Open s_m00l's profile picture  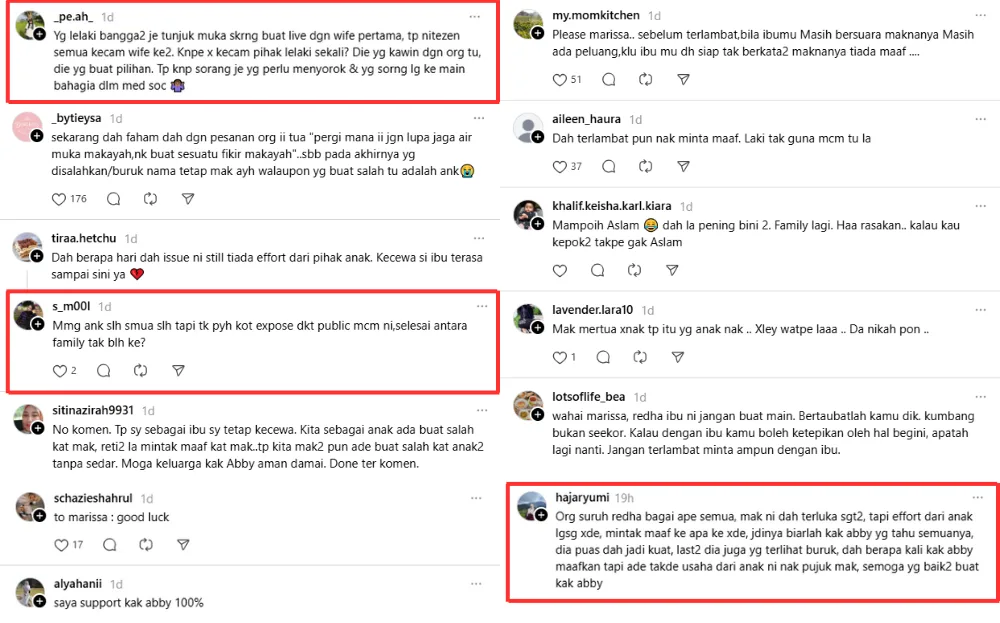(x=28, y=314)
